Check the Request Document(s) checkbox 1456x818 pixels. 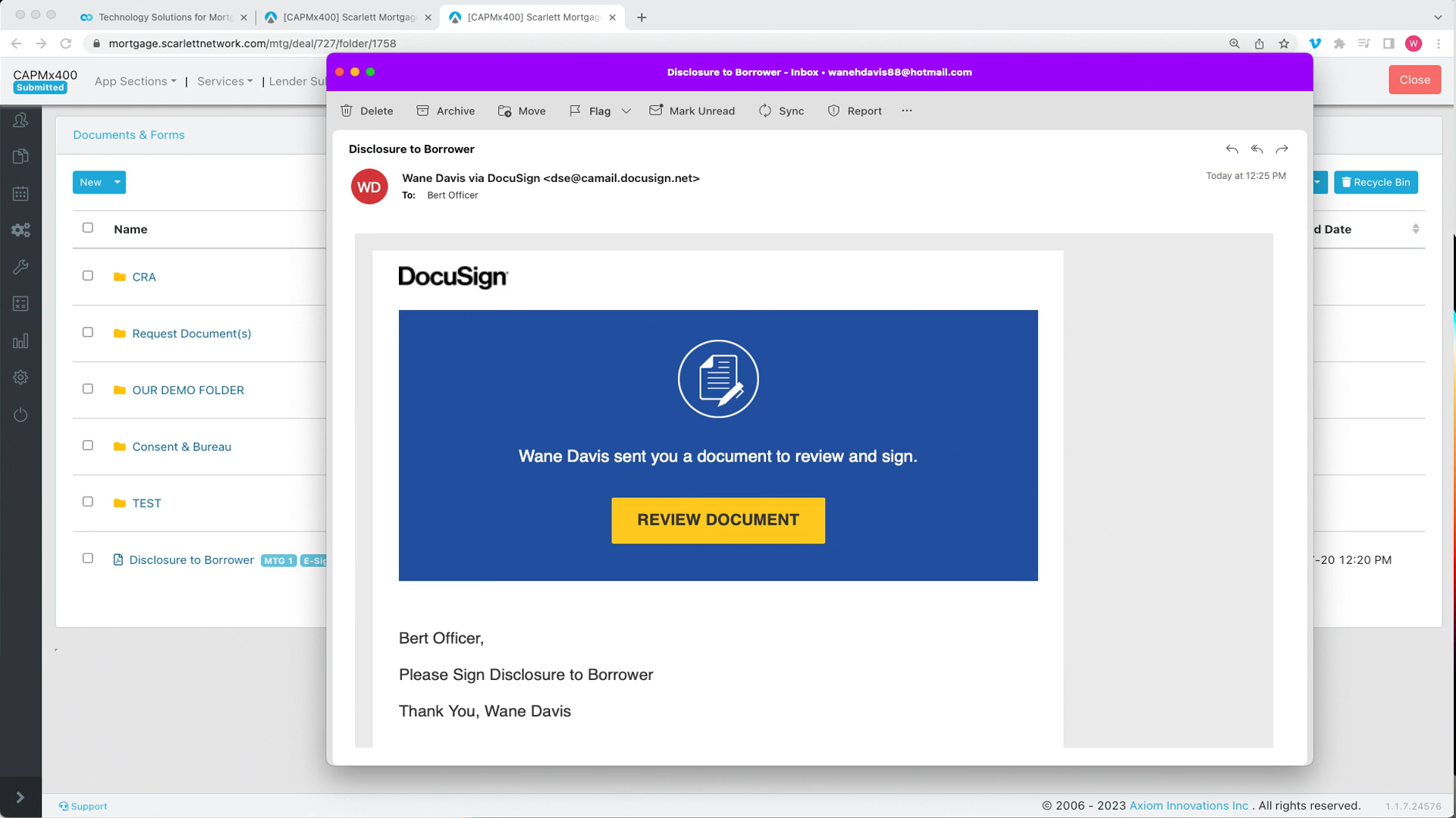(x=88, y=332)
